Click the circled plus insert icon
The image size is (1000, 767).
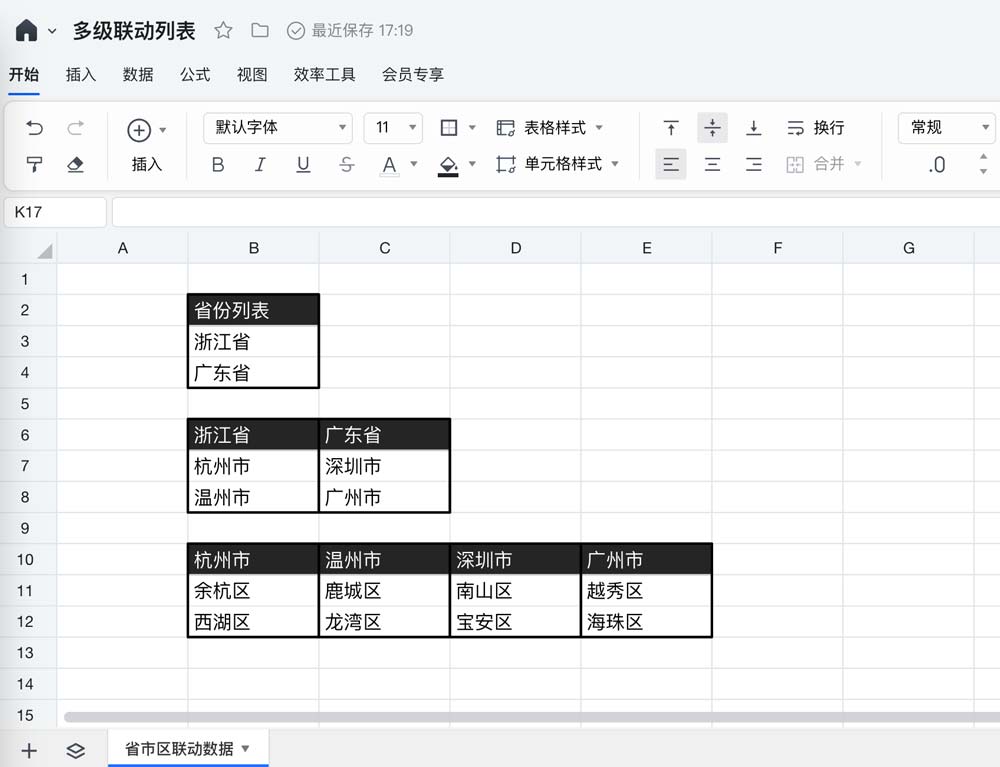tap(139, 130)
